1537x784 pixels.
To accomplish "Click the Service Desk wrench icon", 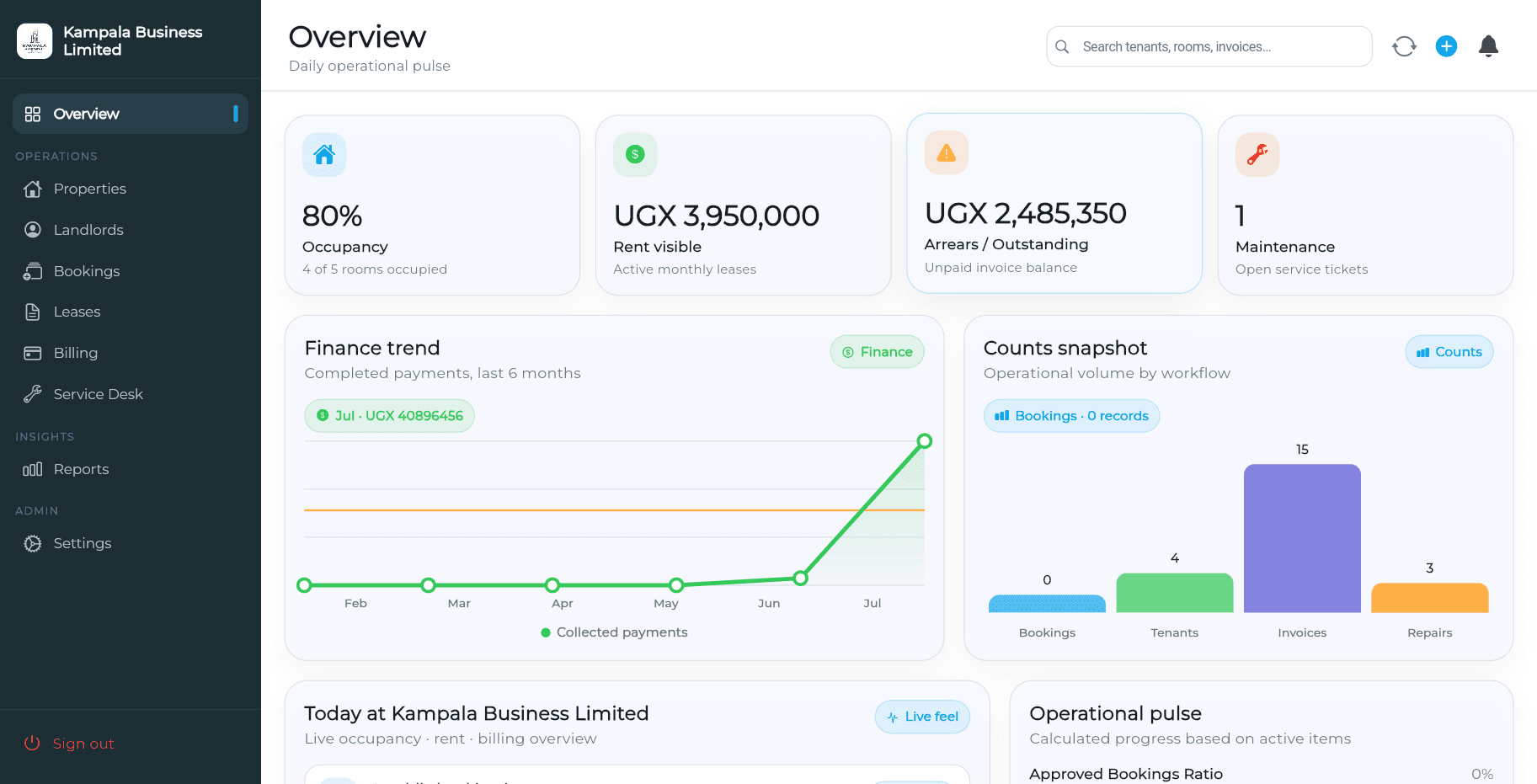I will [x=33, y=394].
